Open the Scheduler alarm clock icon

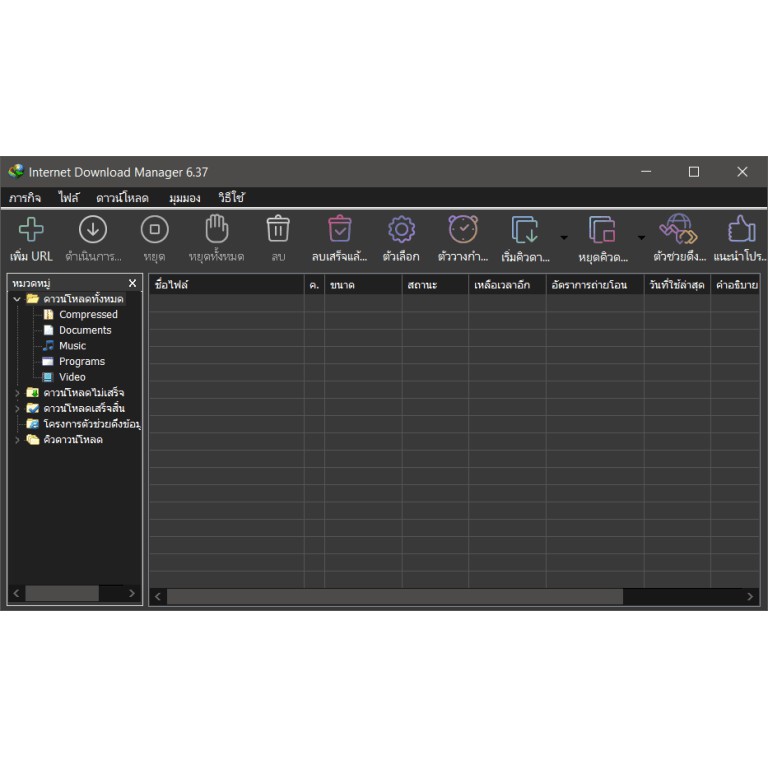tap(463, 229)
